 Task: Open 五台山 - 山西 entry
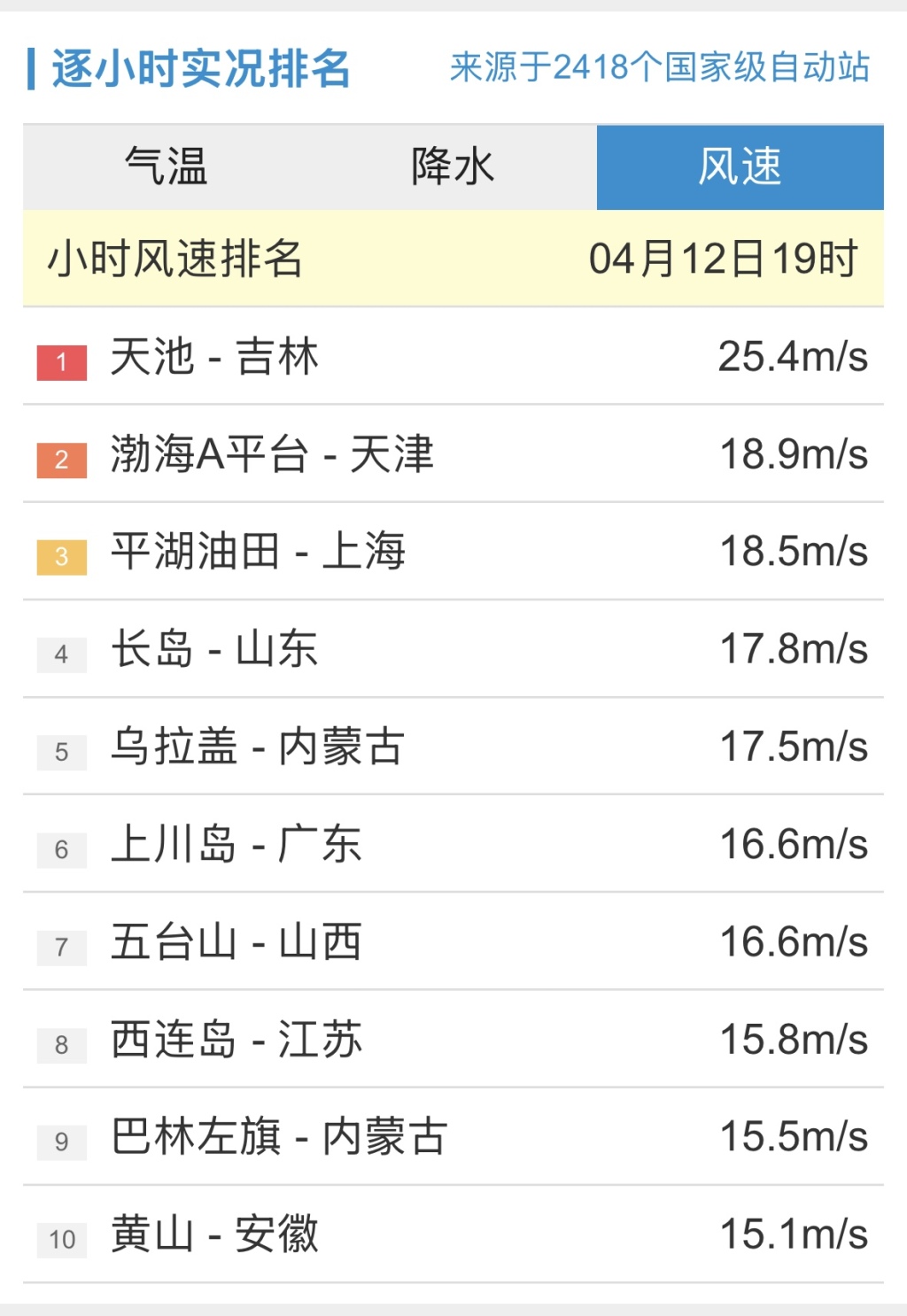(x=453, y=941)
